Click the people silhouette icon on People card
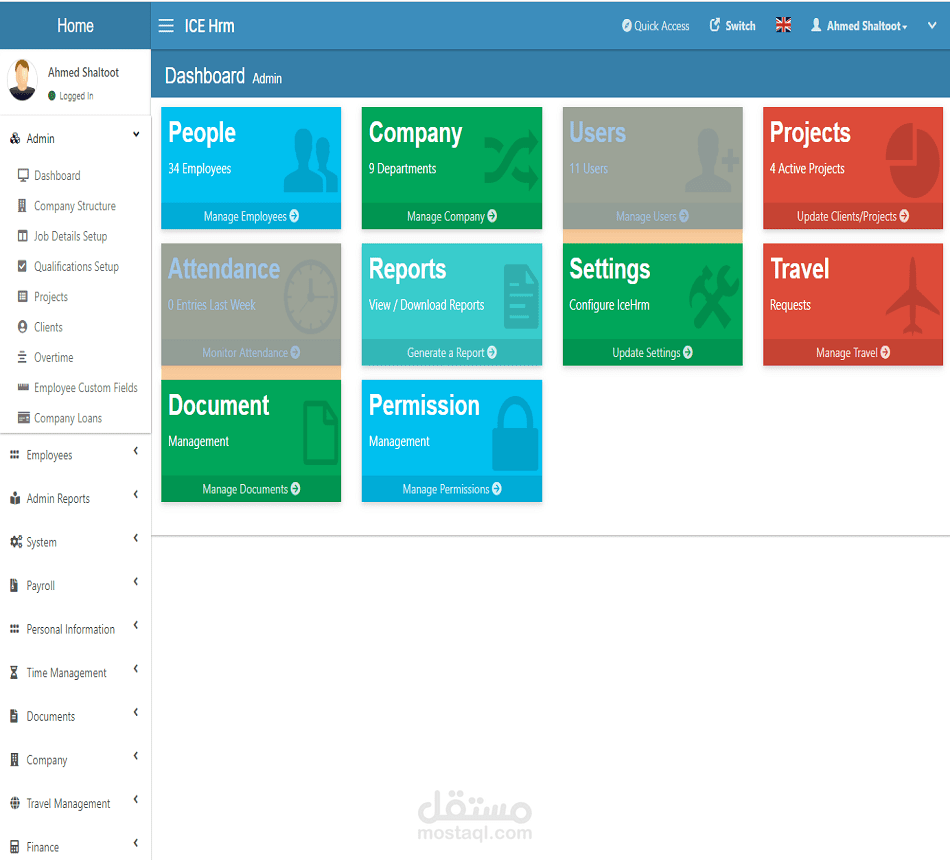The width and height of the screenshot is (950, 860). [311, 159]
